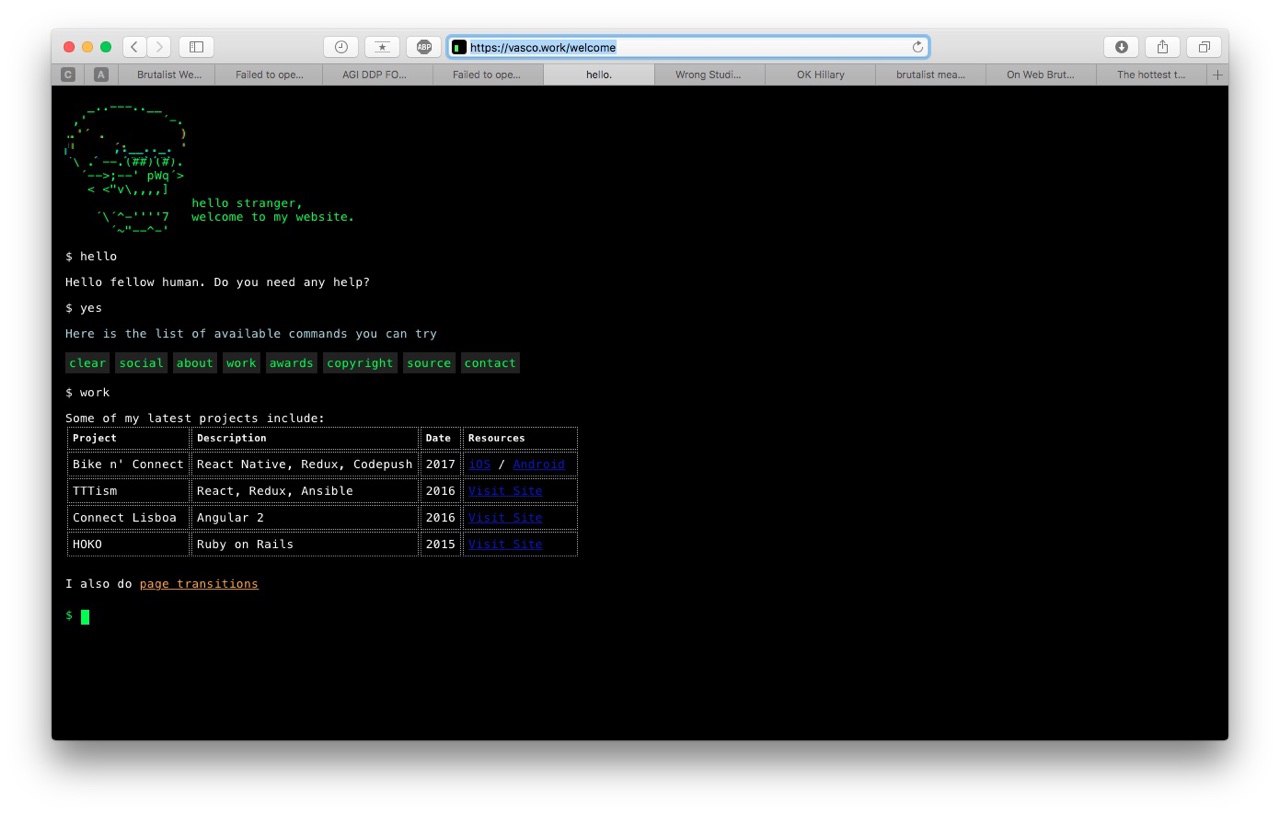Open the downloads arrow icon
This screenshot has width=1280, height=814.
coord(1121,47)
